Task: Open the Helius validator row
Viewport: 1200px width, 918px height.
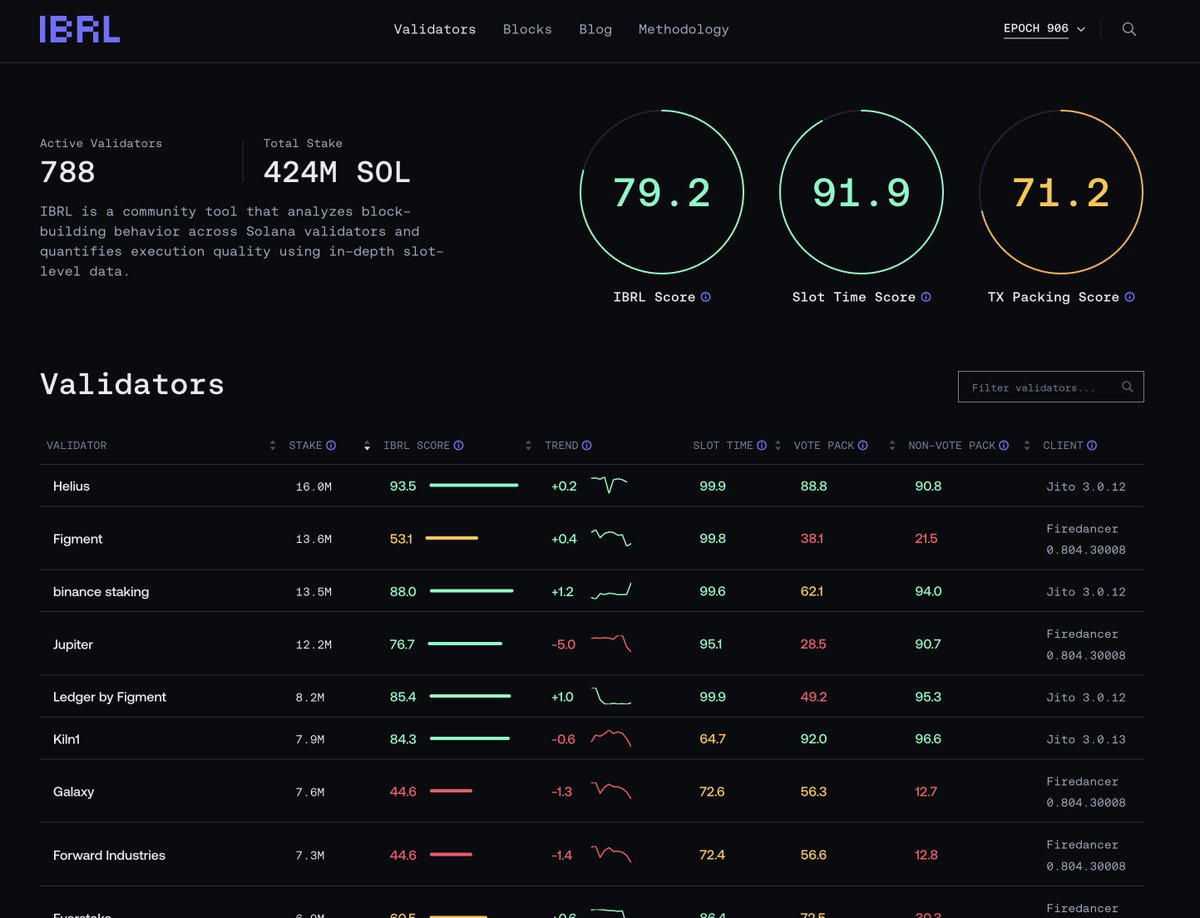Action: [x=592, y=486]
